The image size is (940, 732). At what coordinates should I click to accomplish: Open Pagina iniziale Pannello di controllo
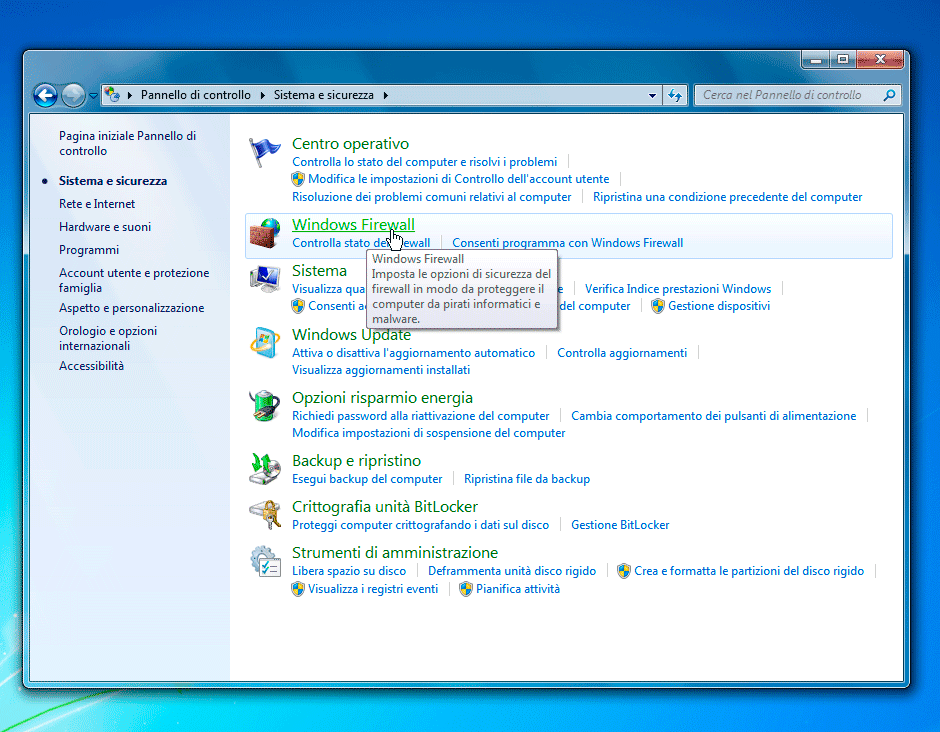[x=128, y=143]
